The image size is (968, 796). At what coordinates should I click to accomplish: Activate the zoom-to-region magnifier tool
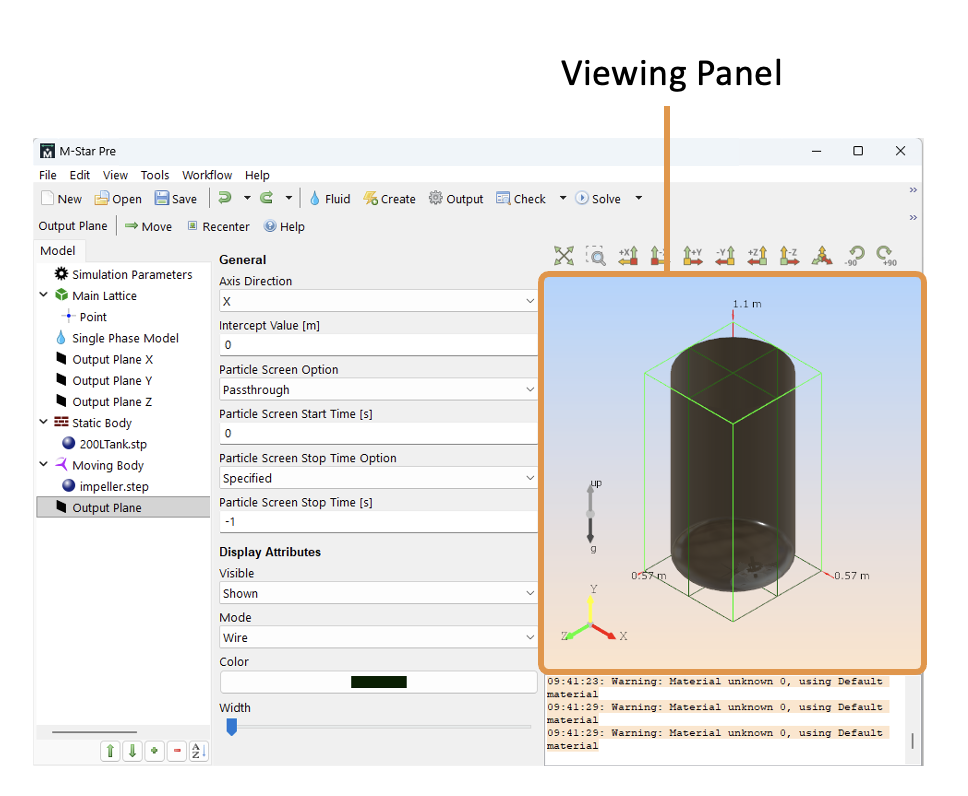(596, 256)
